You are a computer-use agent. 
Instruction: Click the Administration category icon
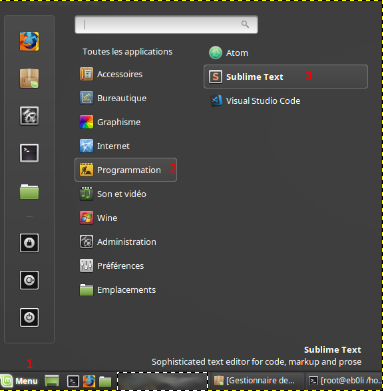[86, 242]
